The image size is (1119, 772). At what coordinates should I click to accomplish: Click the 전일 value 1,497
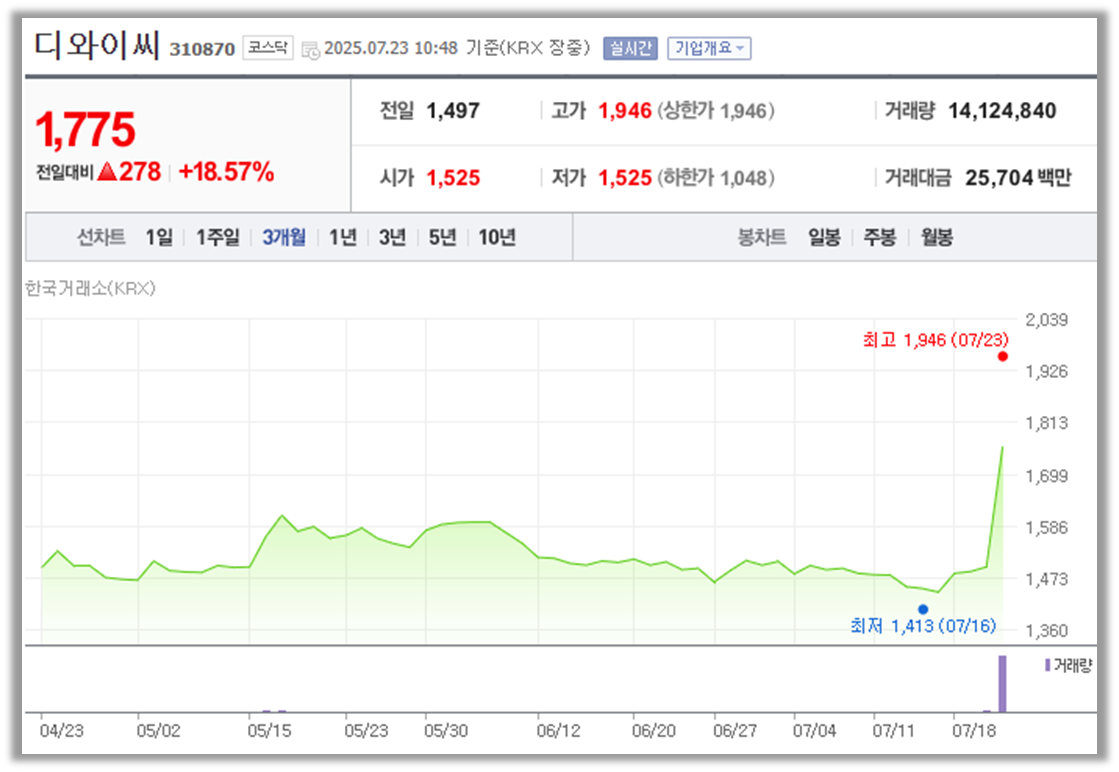click(x=452, y=111)
